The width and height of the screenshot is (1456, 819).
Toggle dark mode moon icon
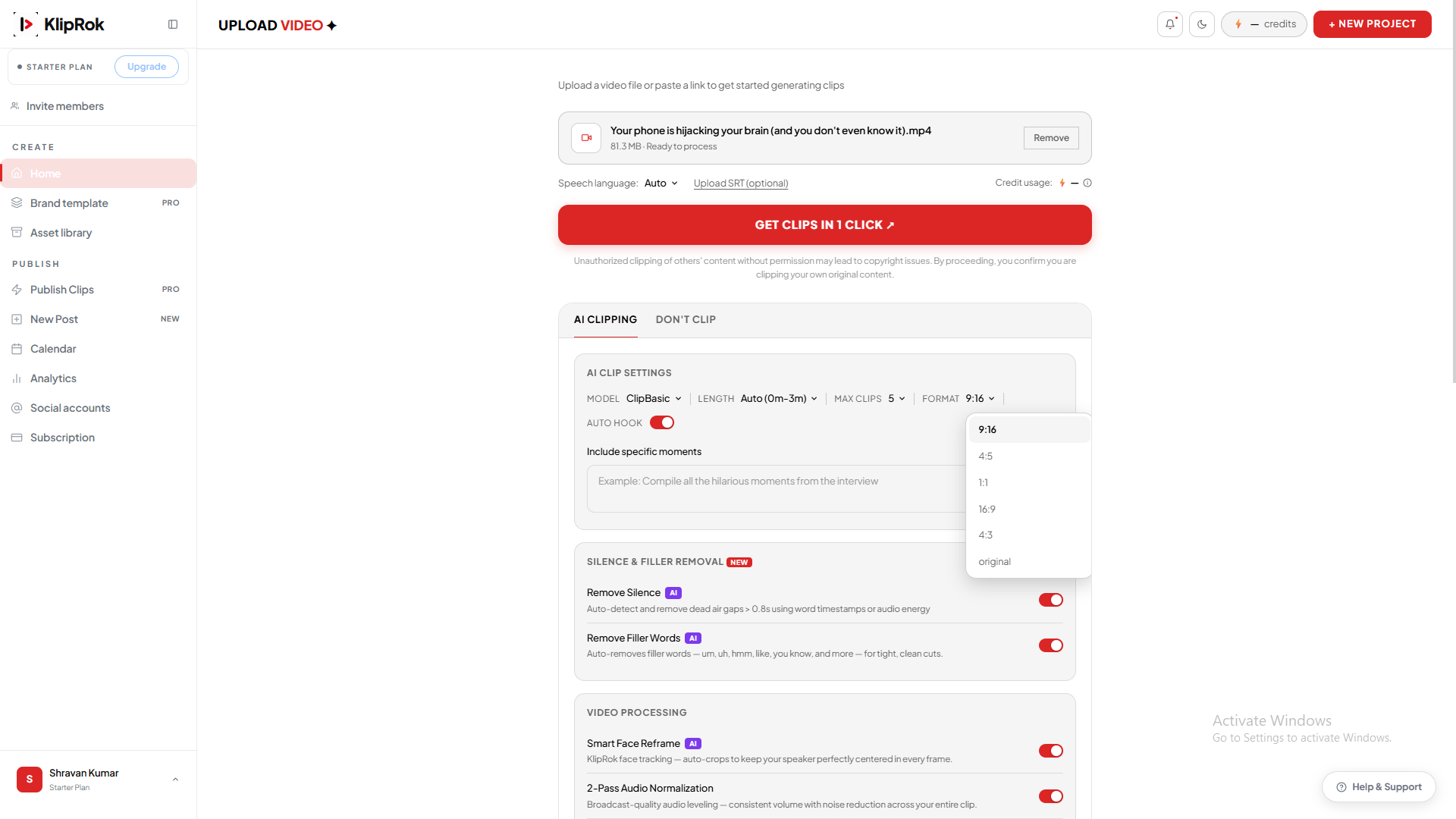pos(1202,24)
